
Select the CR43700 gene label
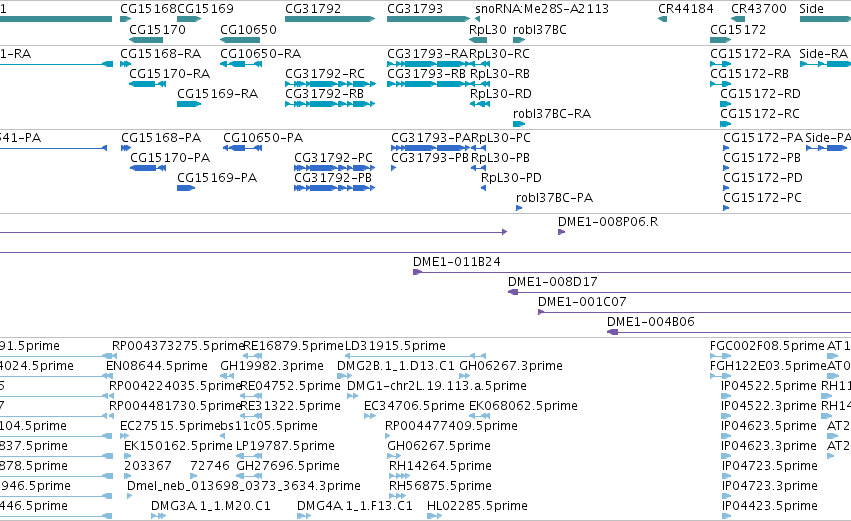click(759, 9)
